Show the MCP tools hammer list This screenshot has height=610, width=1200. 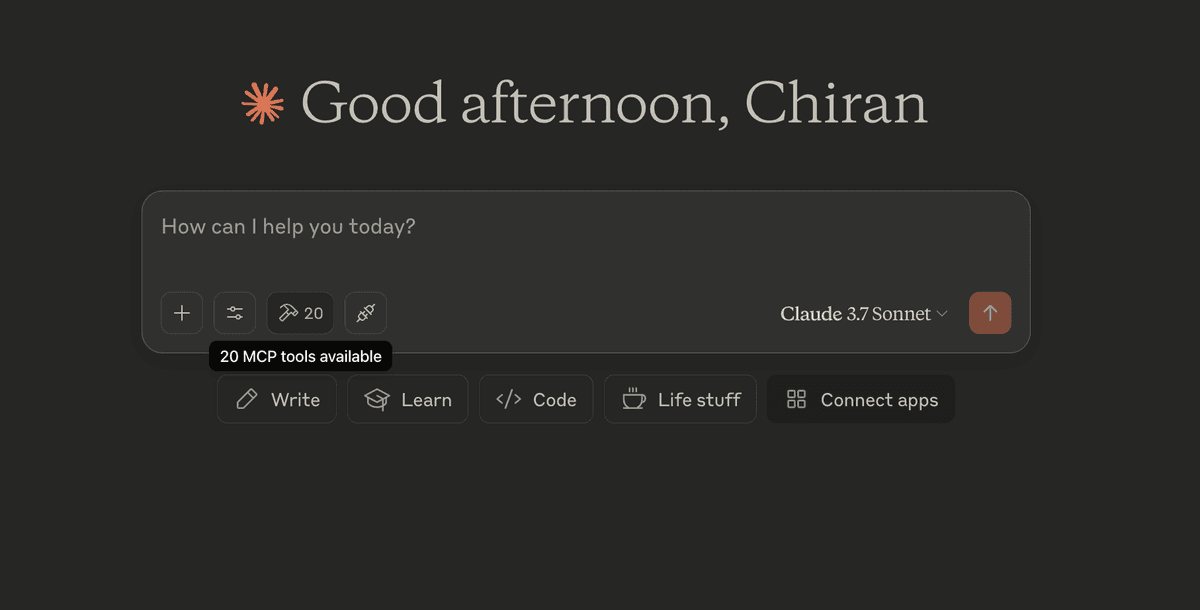pyautogui.click(x=300, y=313)
